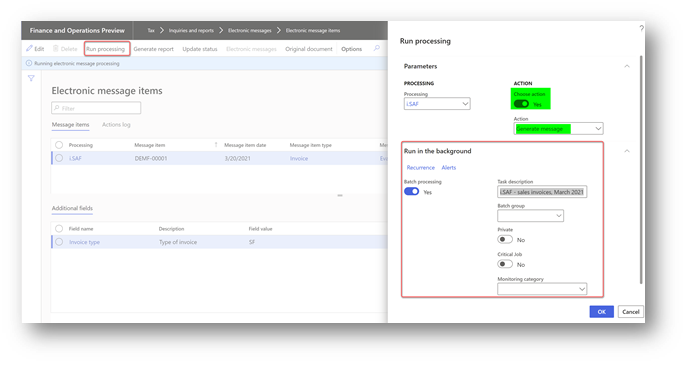Image resolution: width=687 pixels, height=365 pixels.
Task: Switch to the Message items tab
Action: pos(71,125)
